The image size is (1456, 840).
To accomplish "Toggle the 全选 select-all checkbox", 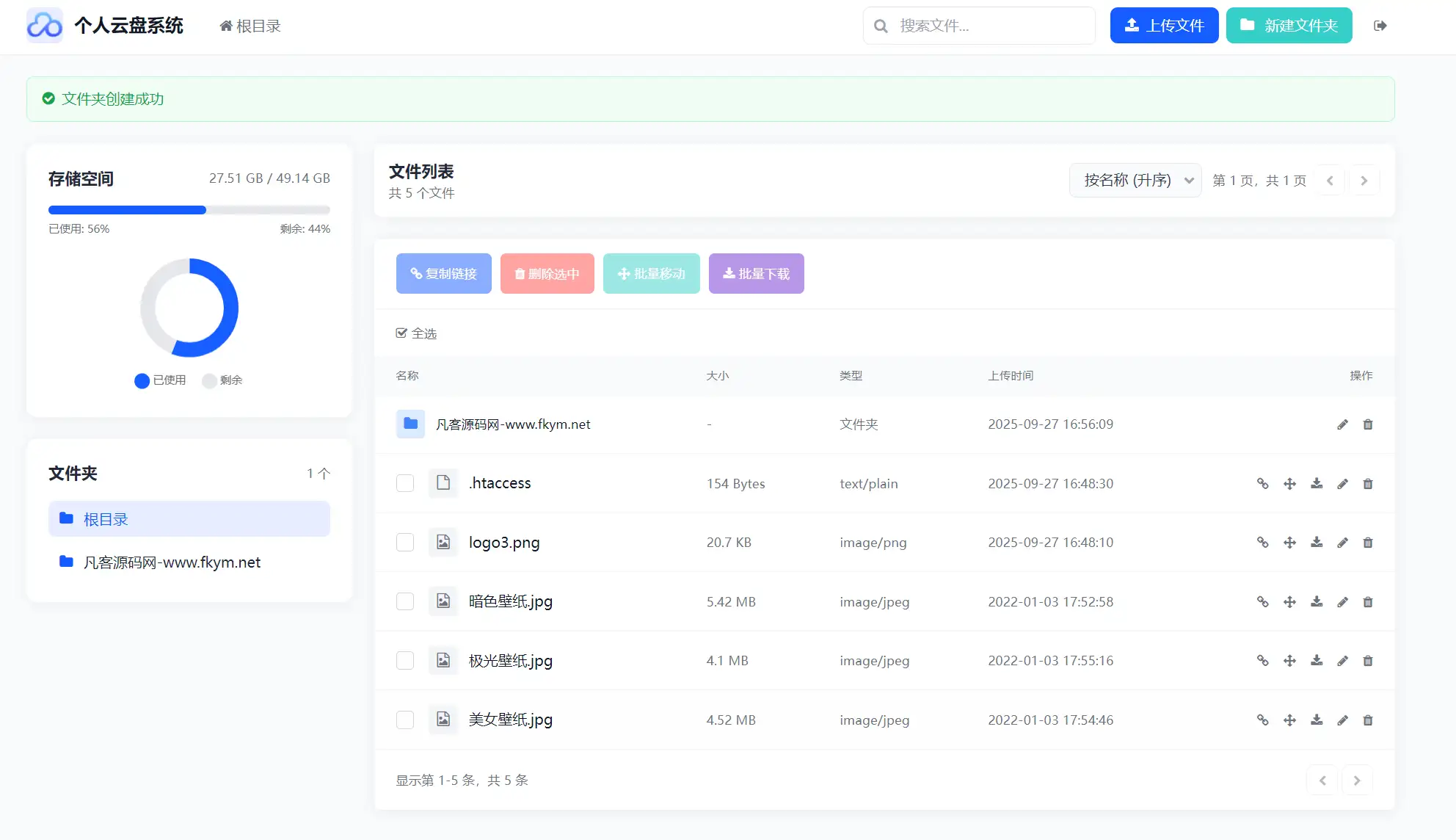I will [x=401, y=333].
